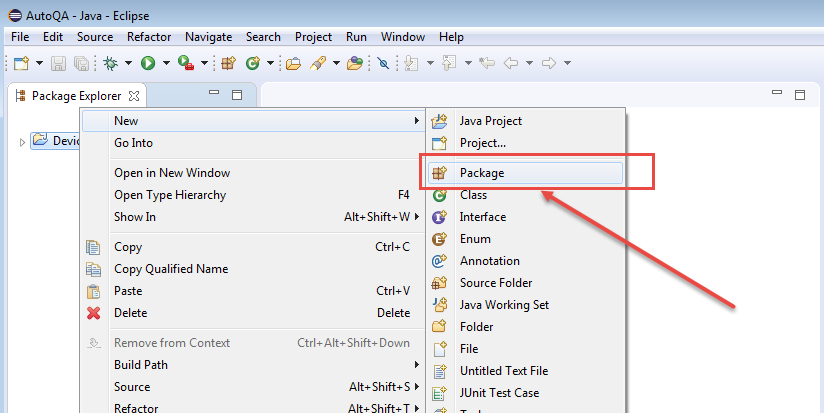Close the Package Explorer view tab
The width and height of the screenshot is (824, 413).
pyautogui.click(x=134, y=96)
